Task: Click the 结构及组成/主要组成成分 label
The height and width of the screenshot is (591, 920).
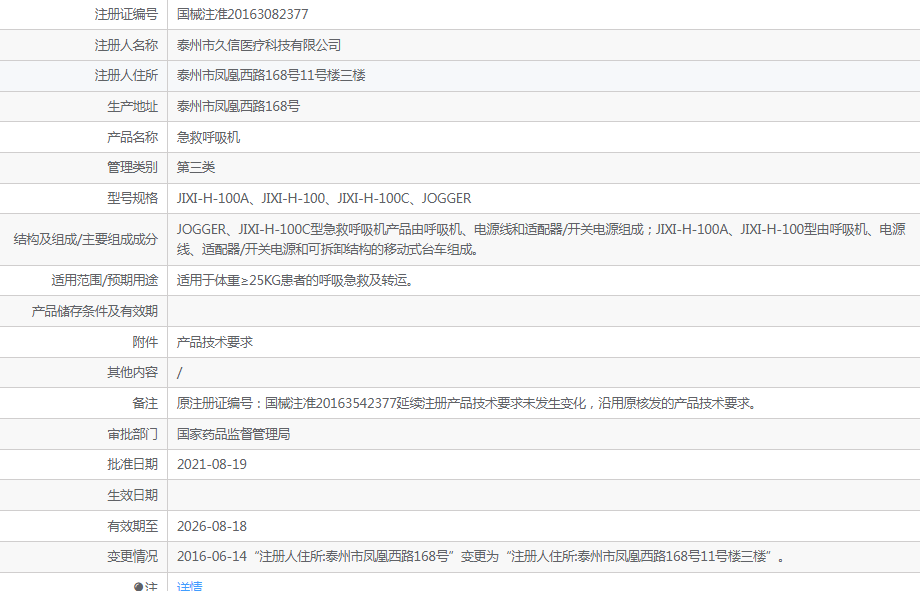Action: 86,239
